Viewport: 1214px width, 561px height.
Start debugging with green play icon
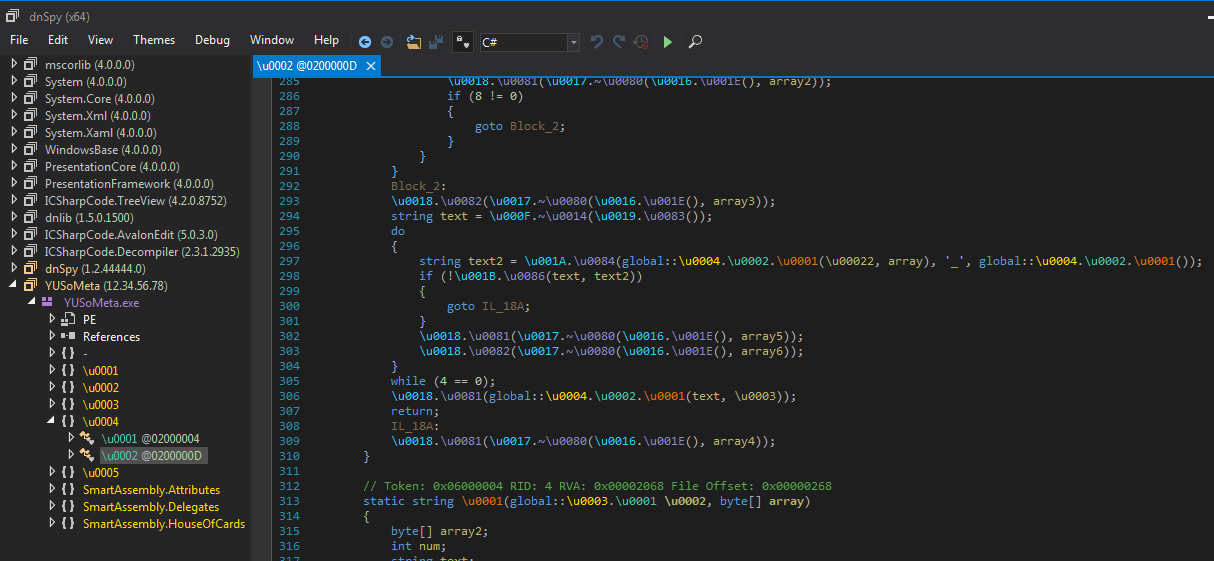(668, 42)
